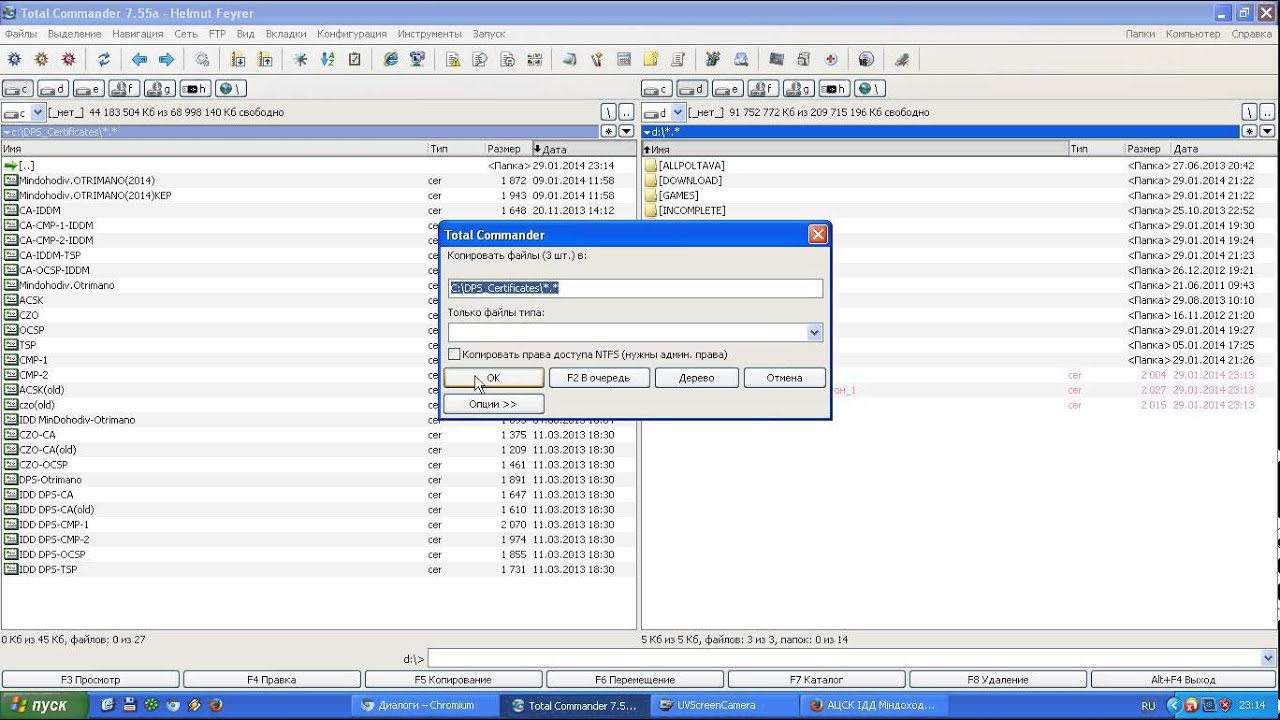
Task: Open drive h in the left panel
Action: tap(195, 89)
